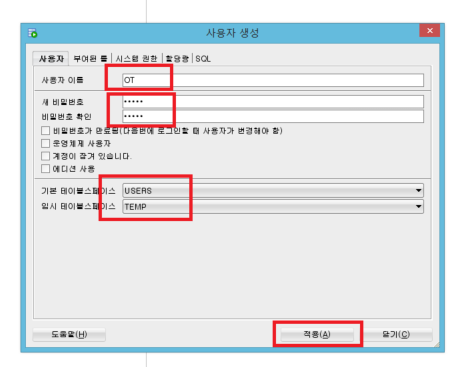Check the 운영체제 사용자 option
Viewport: 474px width, 367px height.
[x=45, y=143]
